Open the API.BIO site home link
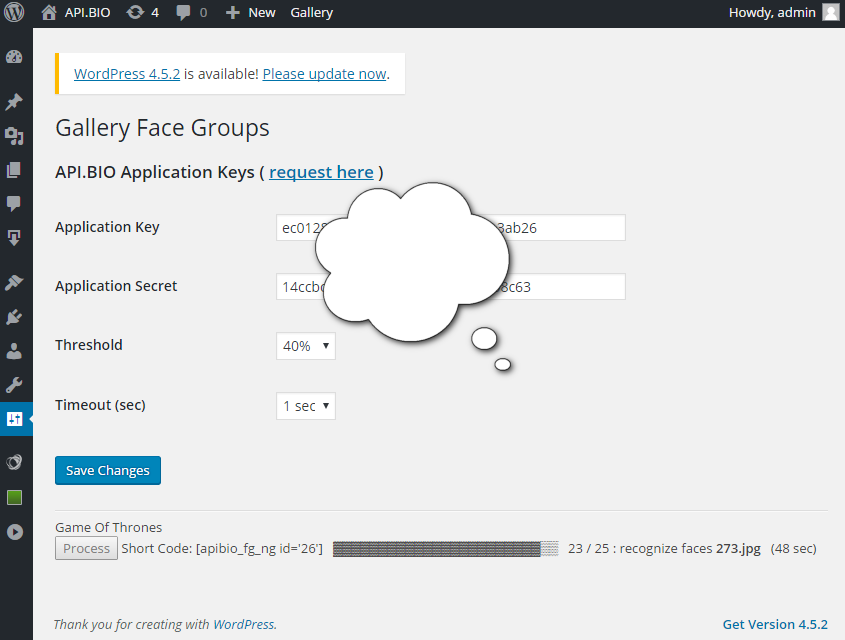The width and height of the screenshot is (845, 640). click(x=76, y=12)
